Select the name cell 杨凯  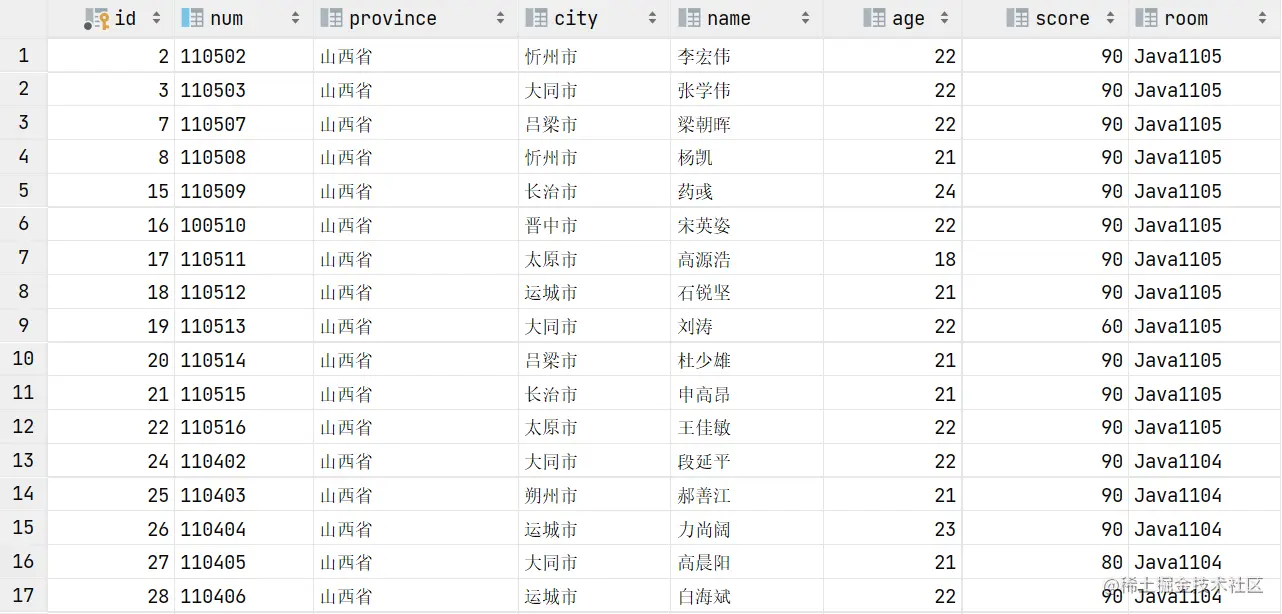click(x=695, y=158)
